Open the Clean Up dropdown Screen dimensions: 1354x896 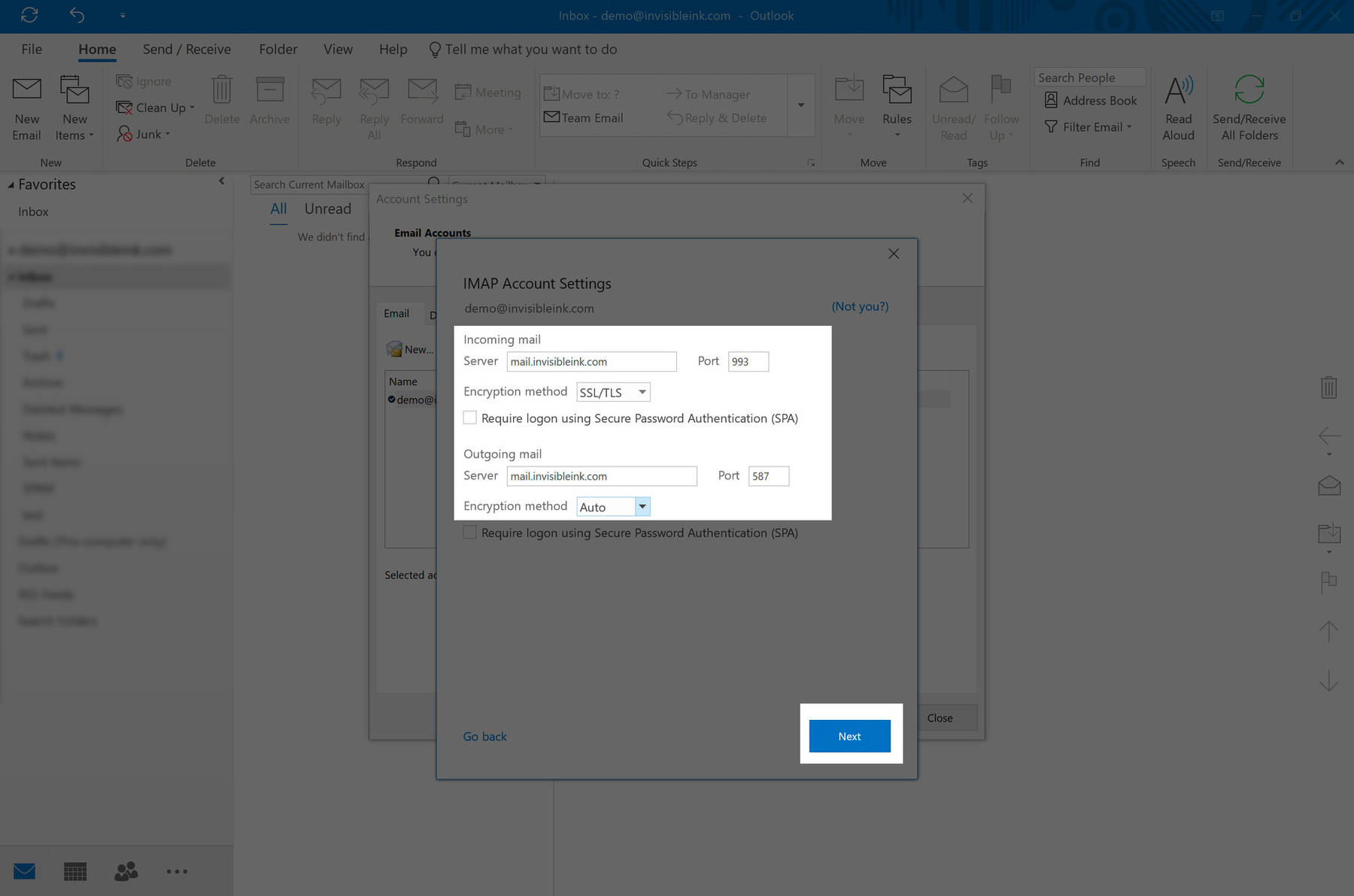click(x=155, y=108)
